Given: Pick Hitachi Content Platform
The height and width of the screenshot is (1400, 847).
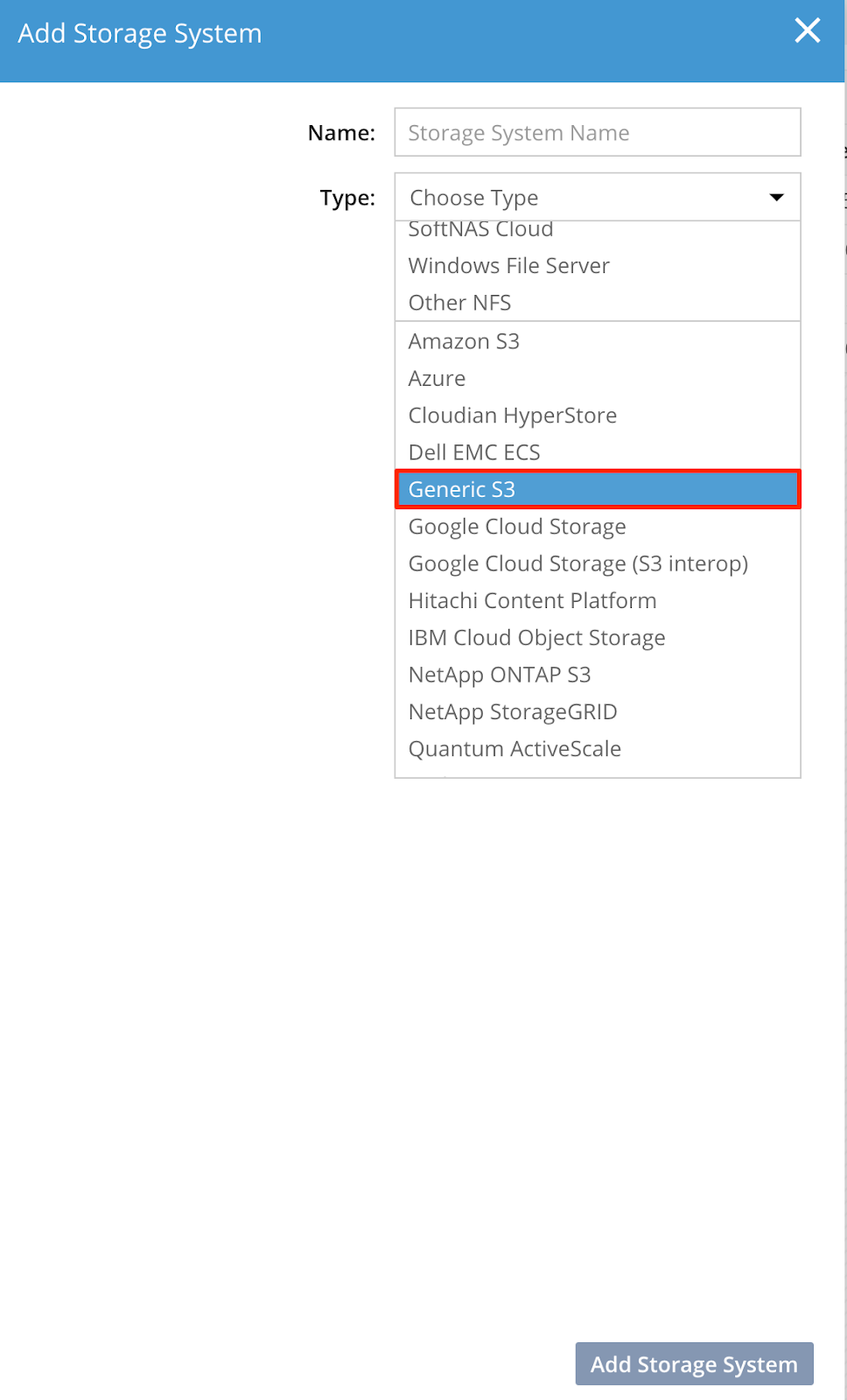Looking at the screenshot, I should click(x=532, y=601).
